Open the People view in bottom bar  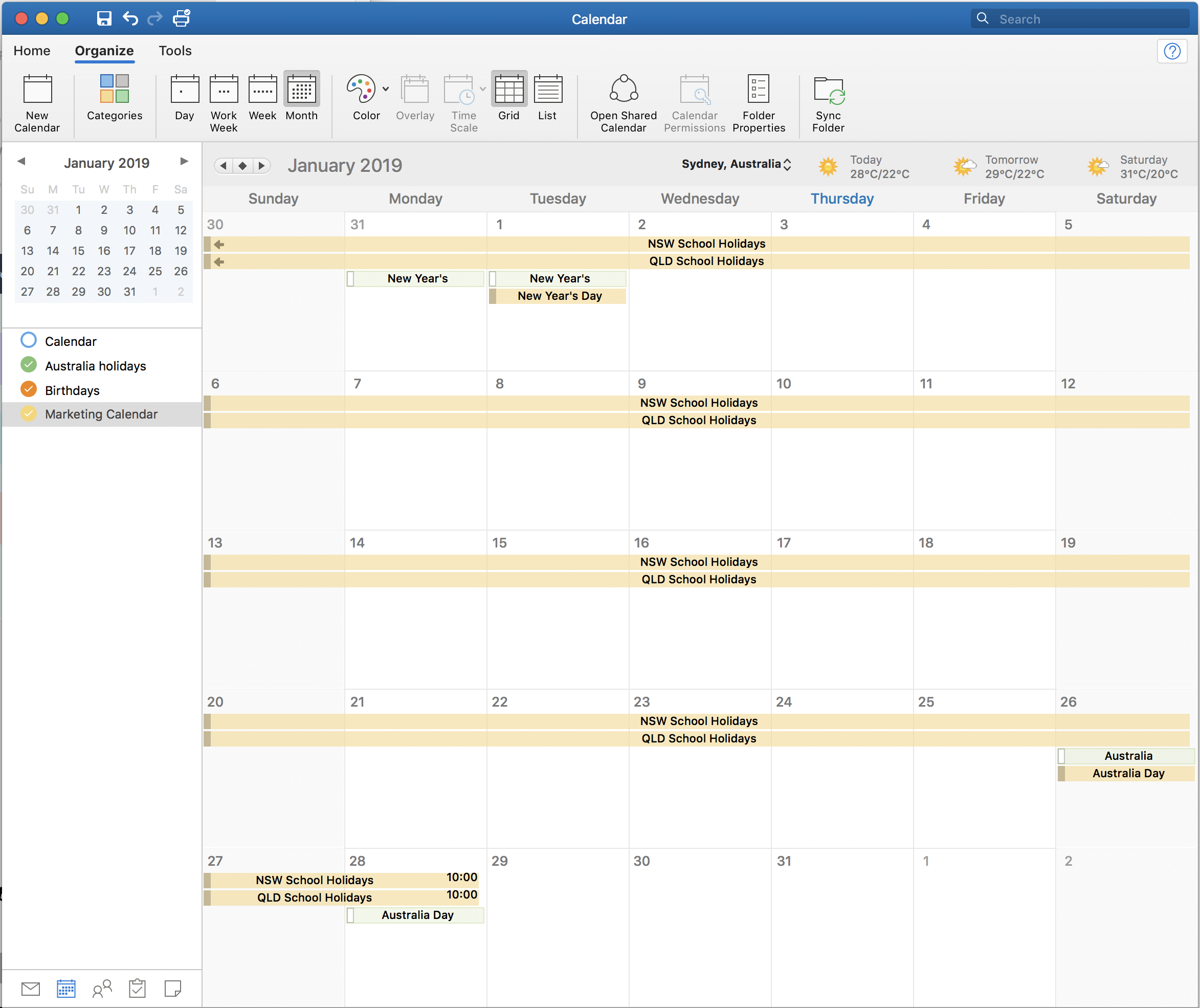click(x=102, y=989)
